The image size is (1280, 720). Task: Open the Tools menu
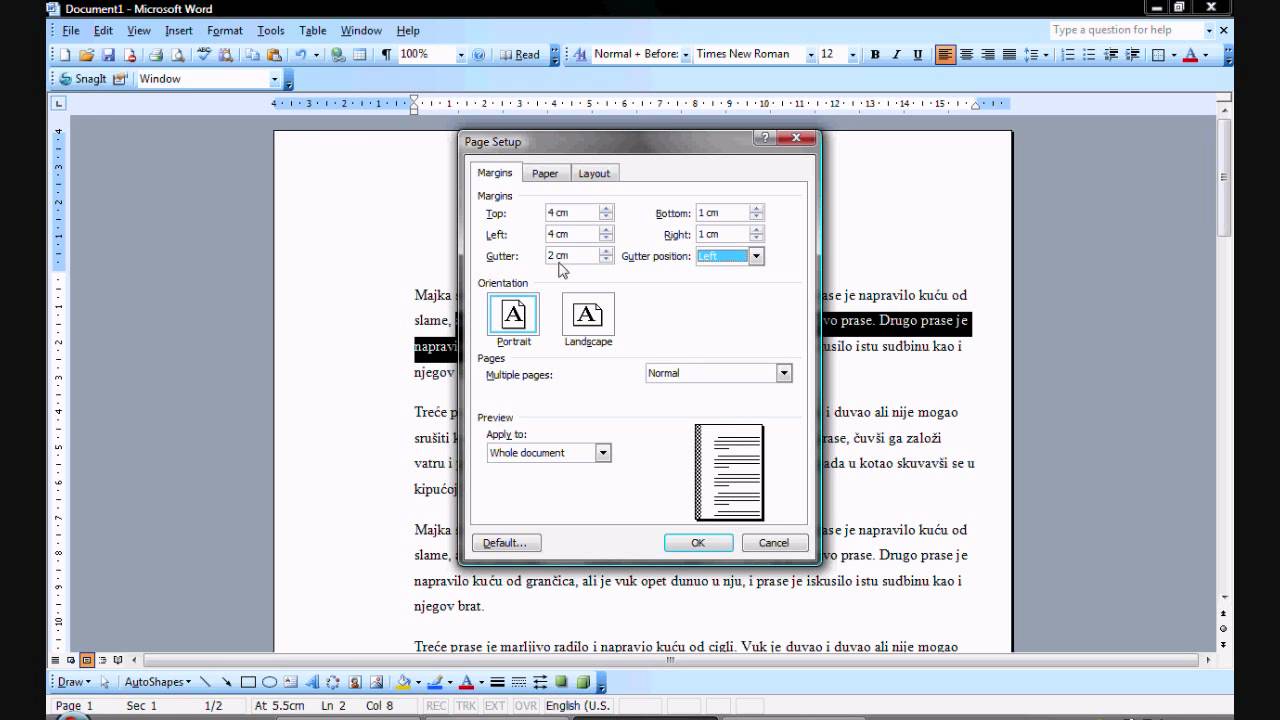[271, 31]
